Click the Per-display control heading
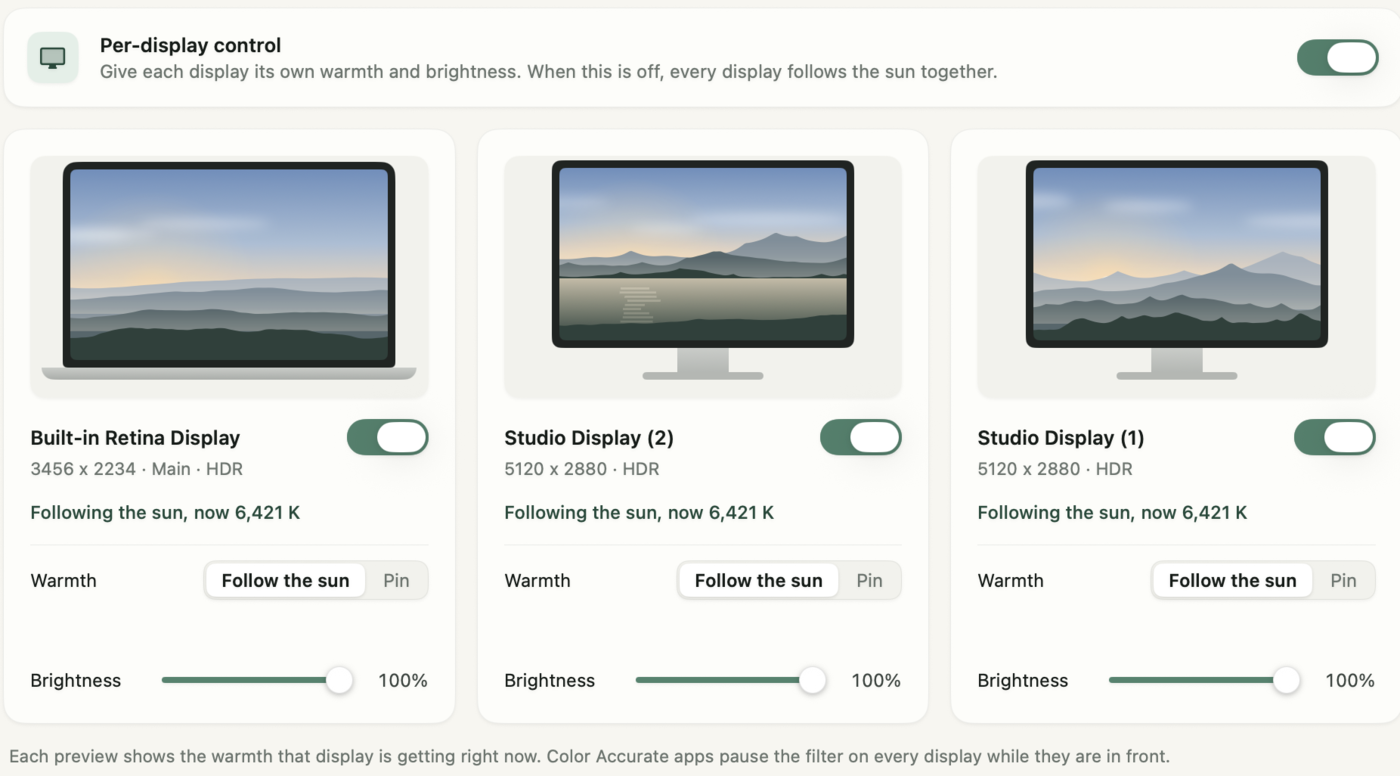The width and height of the screenshot is (1400, 776). [x=190, y=46]
